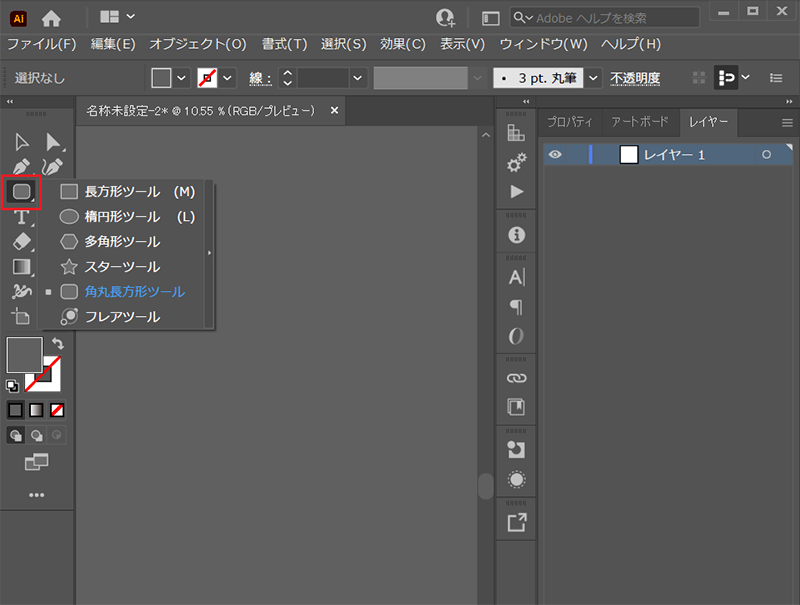Click the Rounded Rectangle tool in toolbar

point(21,192)
